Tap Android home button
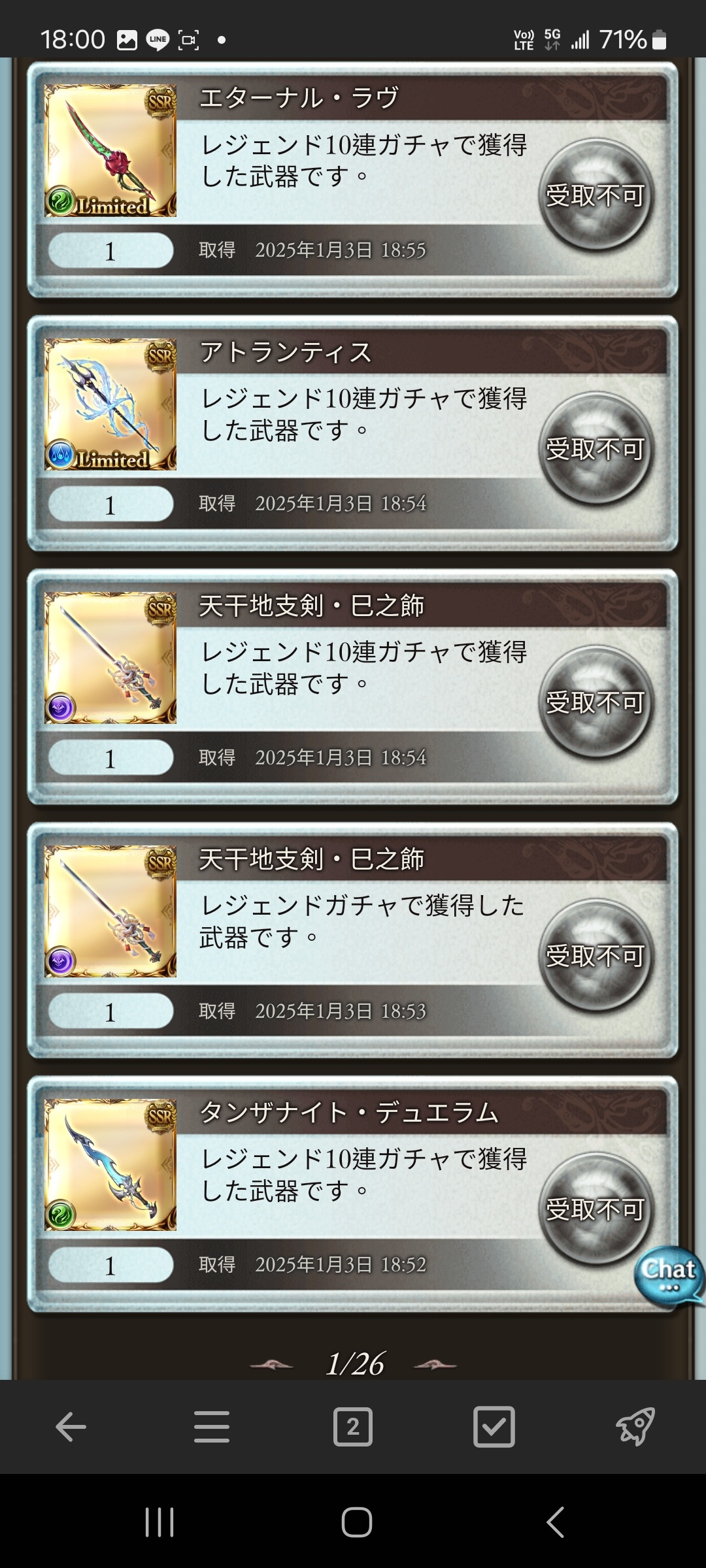The width and height of the screenshot is (706, 1568). pos(357,1522)
